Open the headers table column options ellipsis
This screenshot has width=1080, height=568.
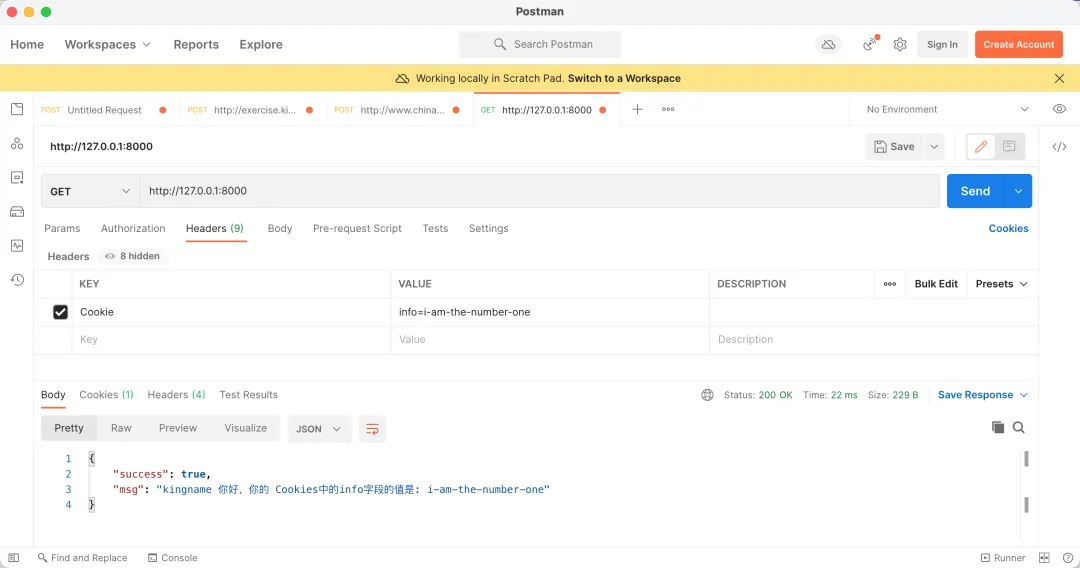890,284
